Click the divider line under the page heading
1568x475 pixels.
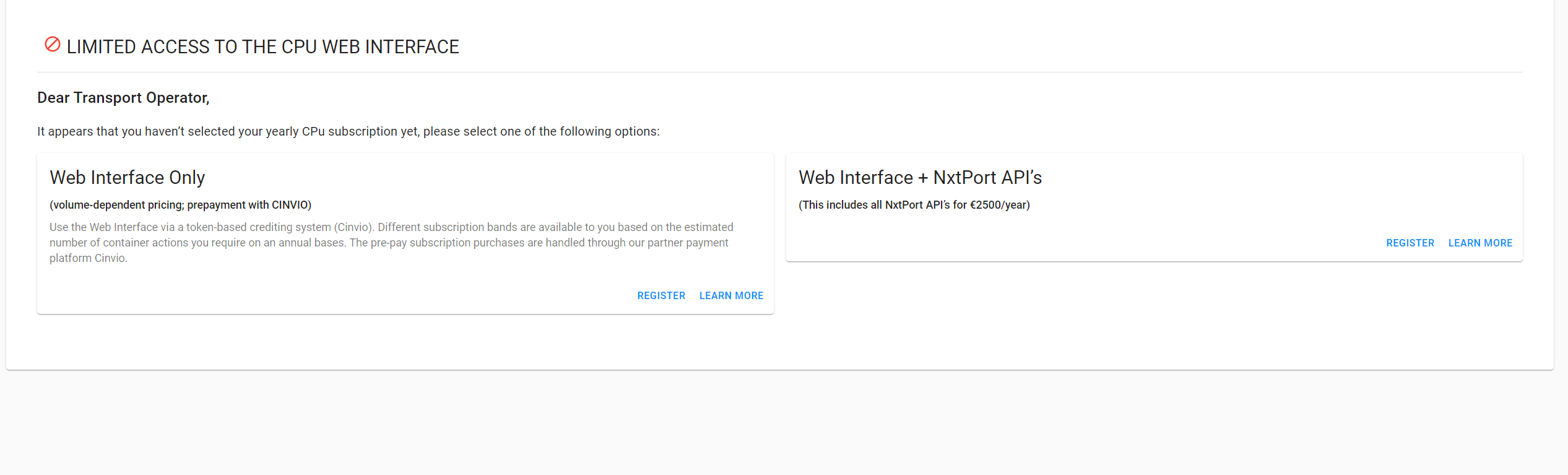[780, 72]
